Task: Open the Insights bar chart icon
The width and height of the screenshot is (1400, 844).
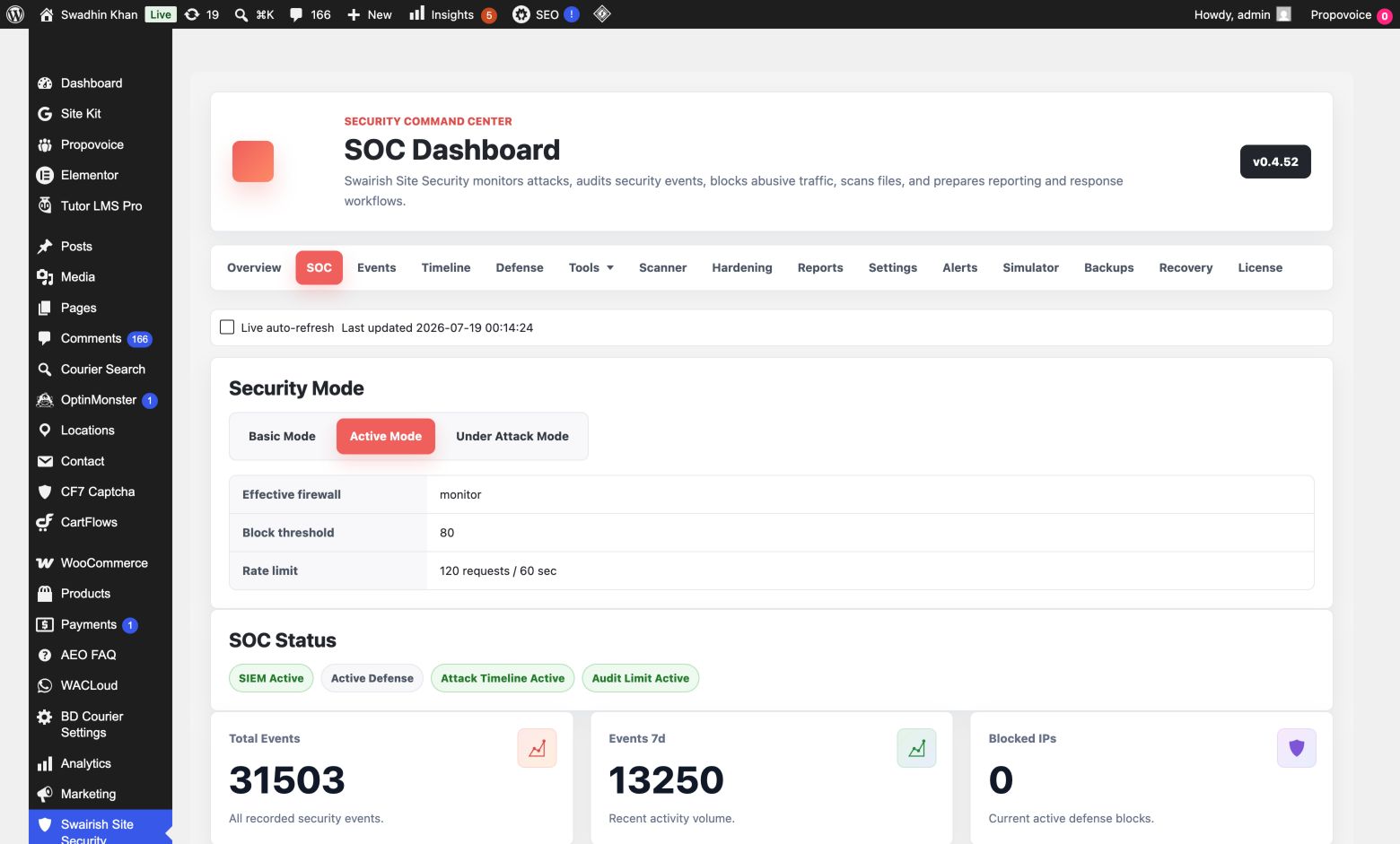Action: (x=417, y=13)
